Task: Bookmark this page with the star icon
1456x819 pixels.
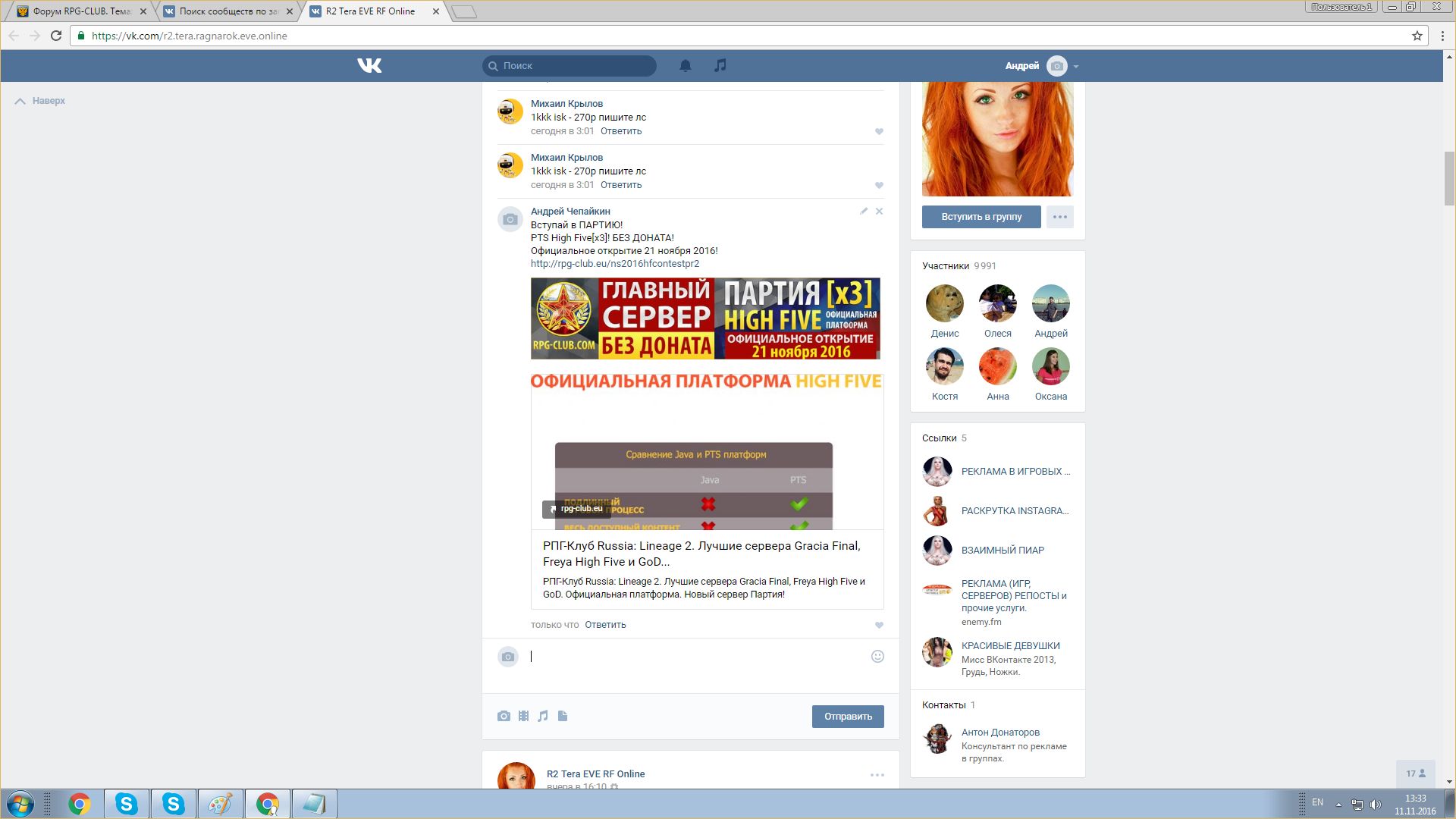Action: pyautogui.click(x=1417, y=36)
